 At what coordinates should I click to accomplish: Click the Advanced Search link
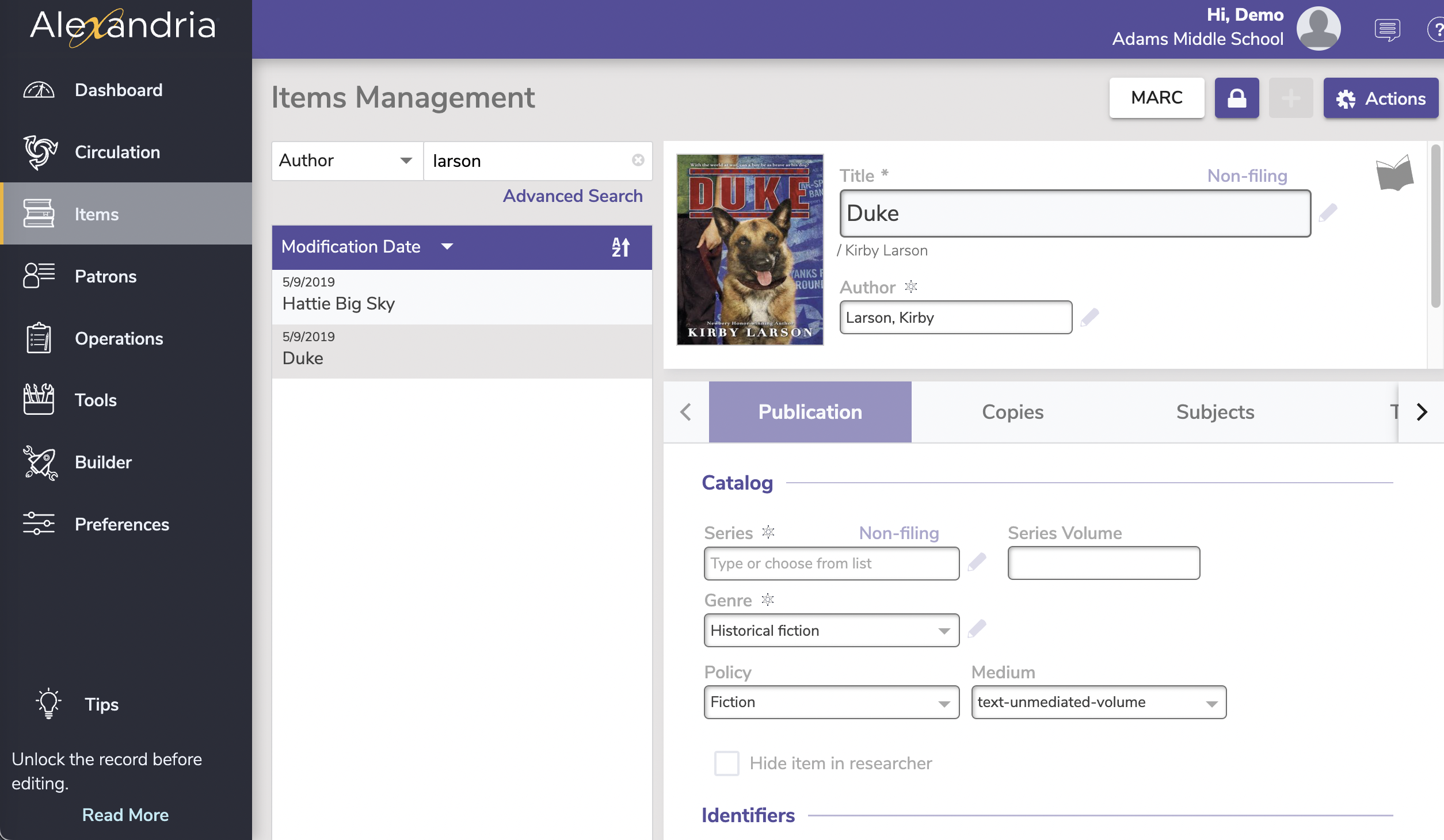coord(573,195)
